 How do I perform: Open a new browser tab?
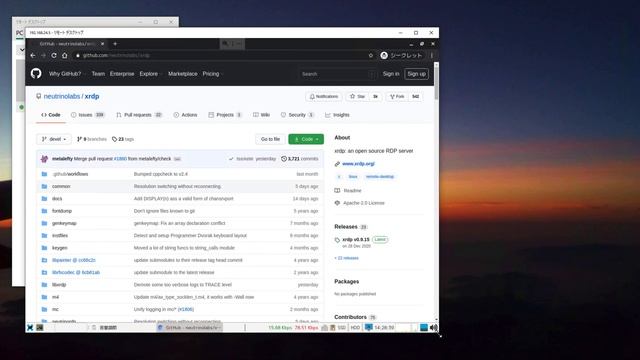(115, 44)
